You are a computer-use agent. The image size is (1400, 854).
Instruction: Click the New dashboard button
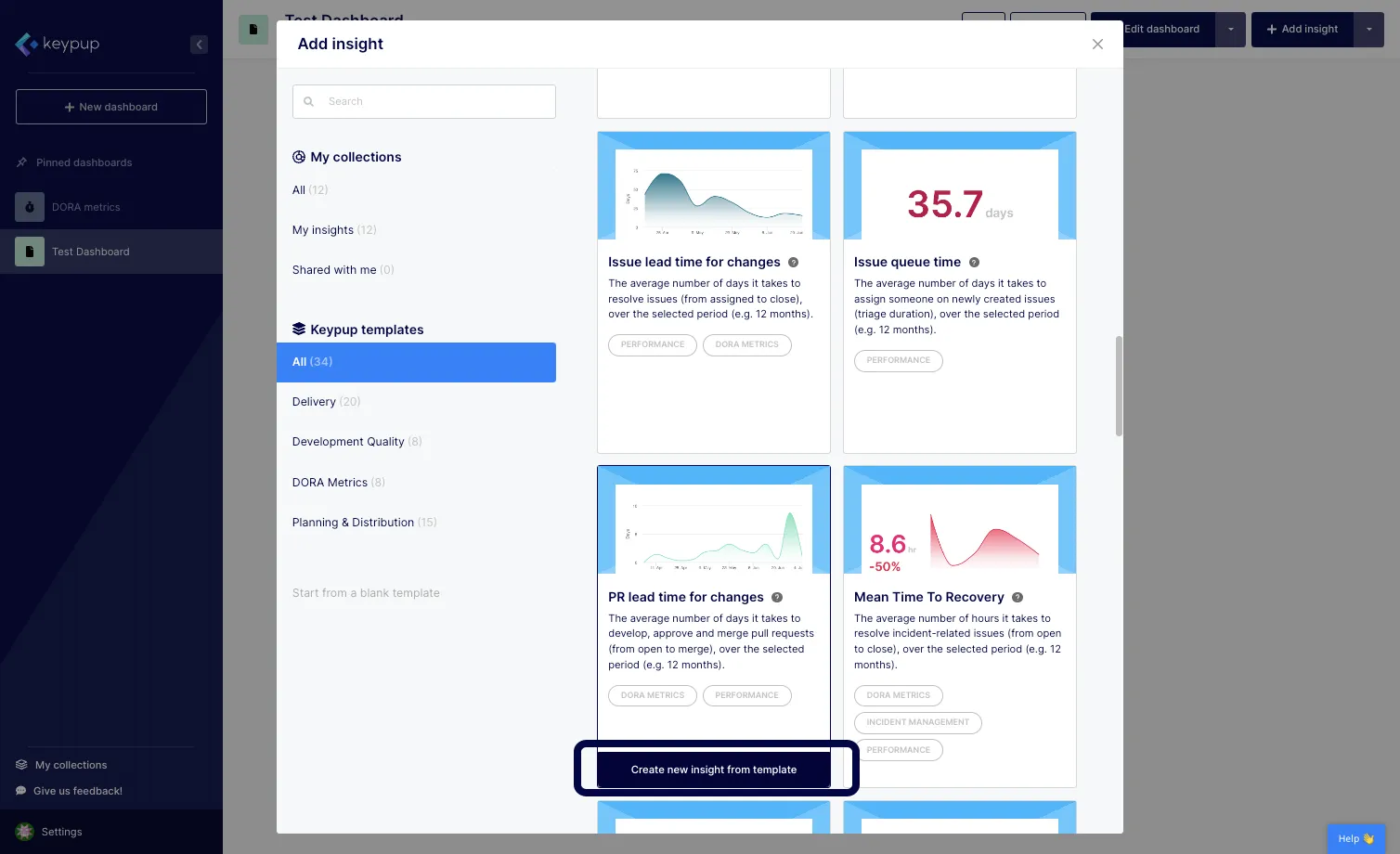[110, 106]
